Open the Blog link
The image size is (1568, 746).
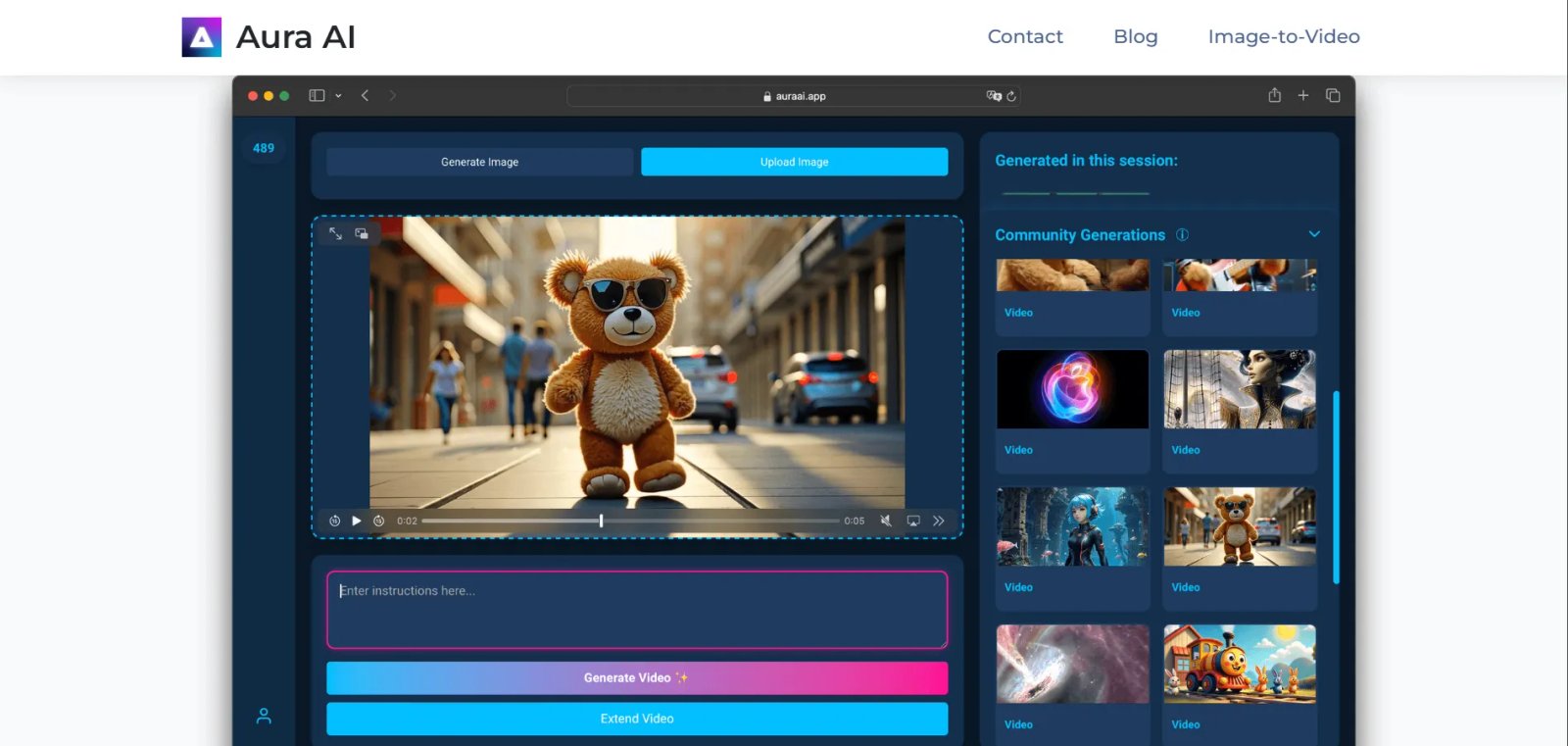coord(1136,36)
